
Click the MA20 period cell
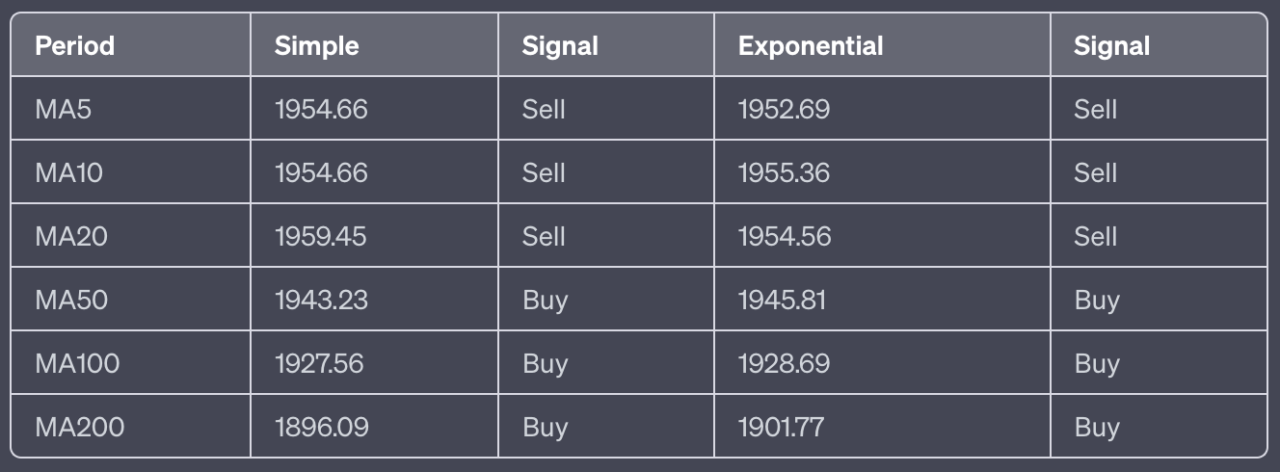(x=71, y=237)
